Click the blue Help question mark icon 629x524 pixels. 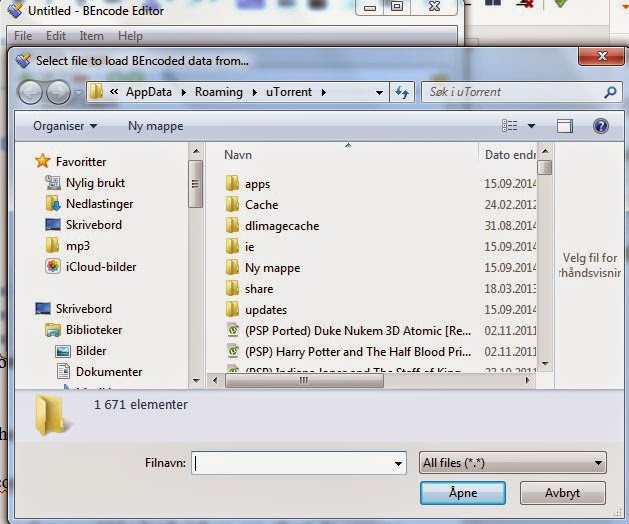point(601,126)
